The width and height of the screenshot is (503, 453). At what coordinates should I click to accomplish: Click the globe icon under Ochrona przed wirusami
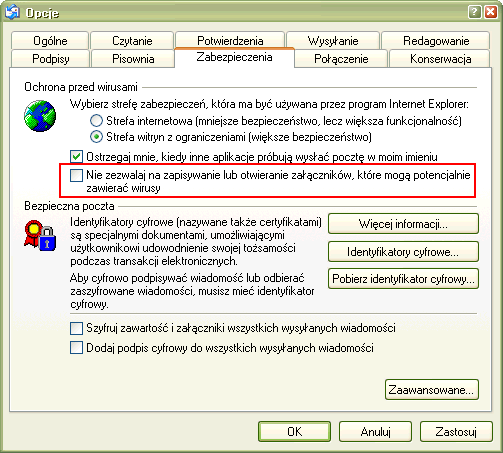[x=40, y=116]
